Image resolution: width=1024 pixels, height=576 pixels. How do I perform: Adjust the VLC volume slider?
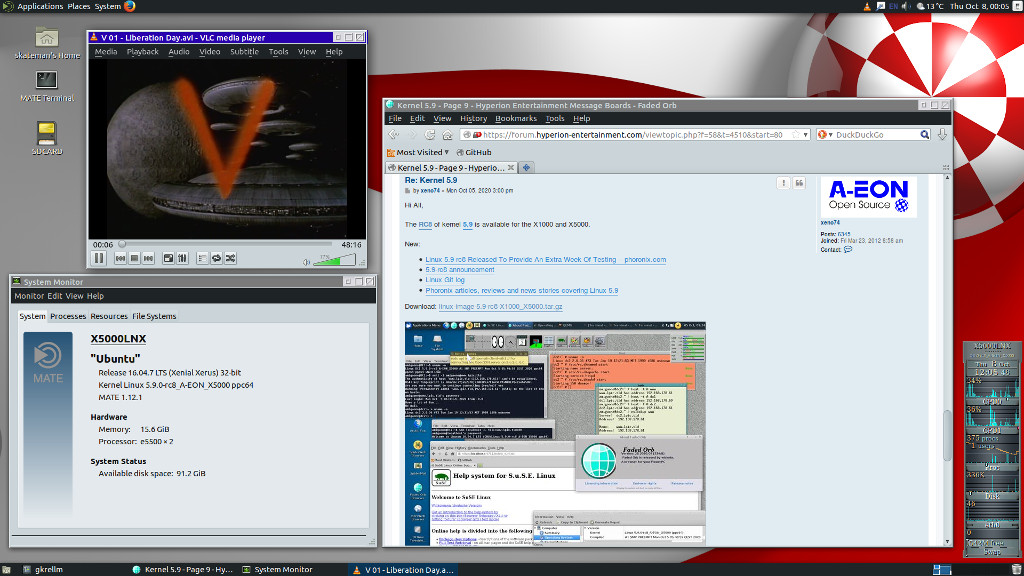coord(334,260)
